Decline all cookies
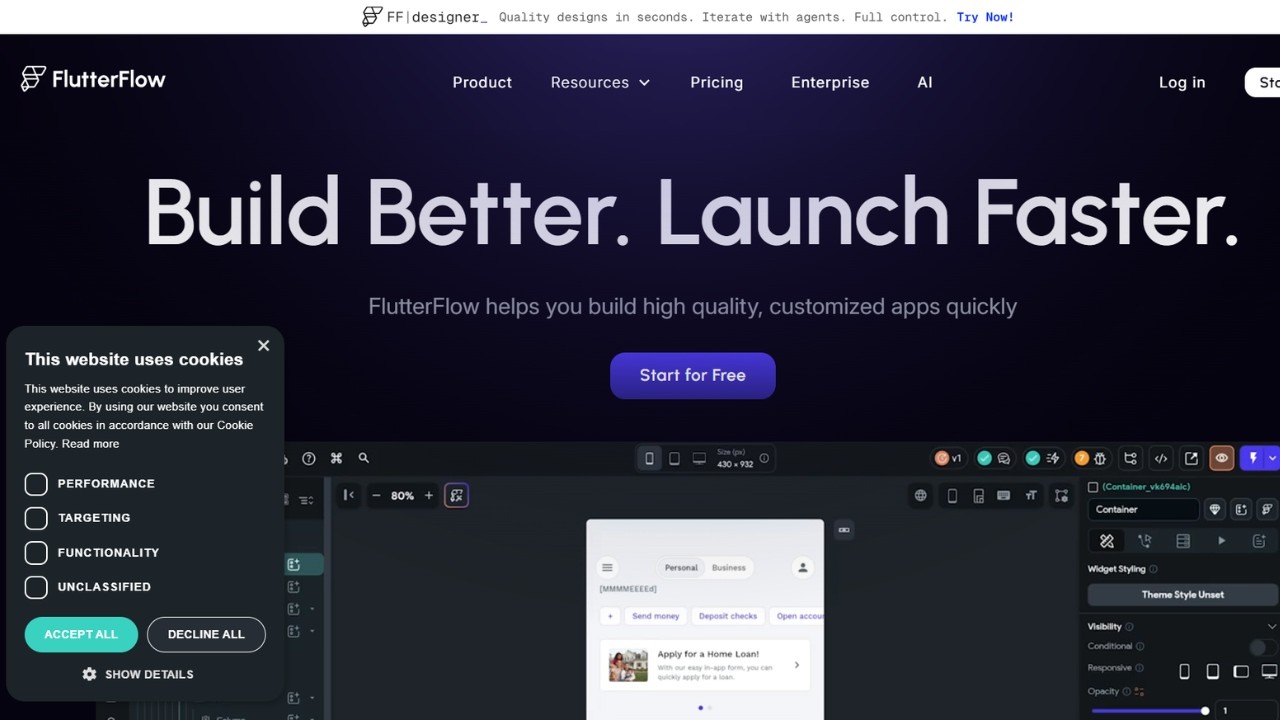 [x=206, y=634]
